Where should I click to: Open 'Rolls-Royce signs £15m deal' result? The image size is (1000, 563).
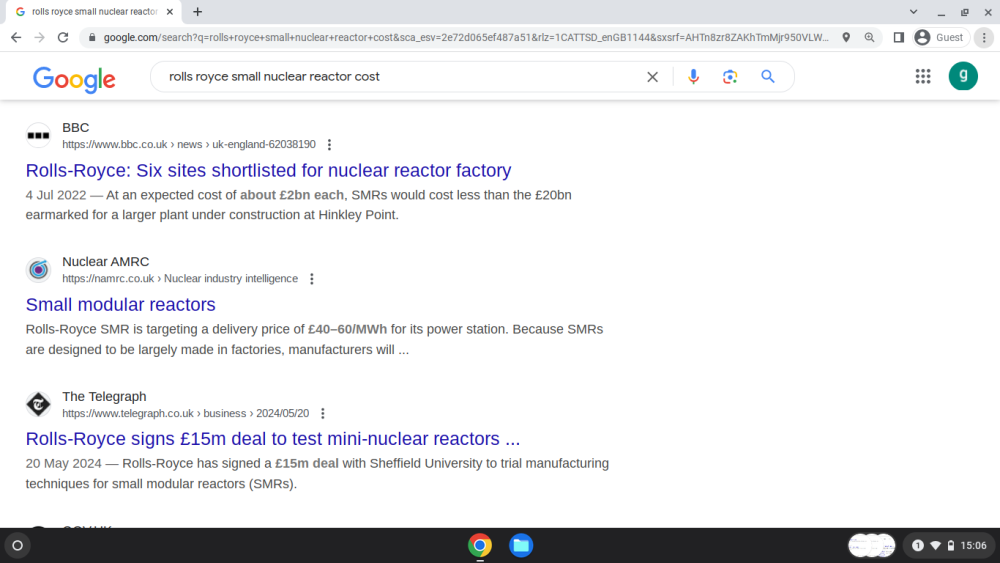click(273, 439)
